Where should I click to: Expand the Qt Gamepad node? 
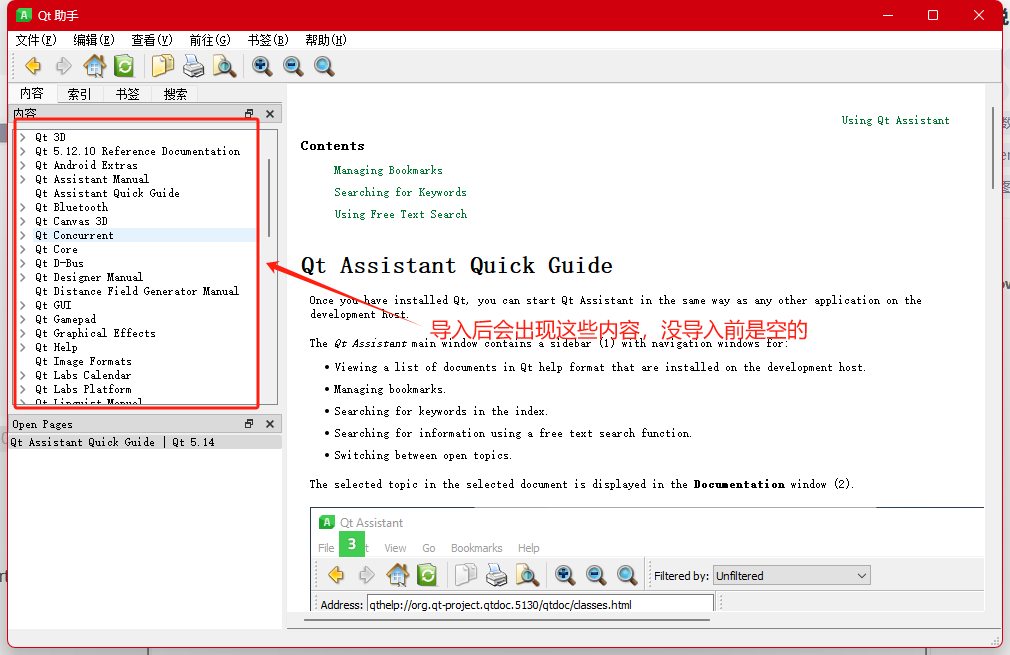click(x=23, y=319)
